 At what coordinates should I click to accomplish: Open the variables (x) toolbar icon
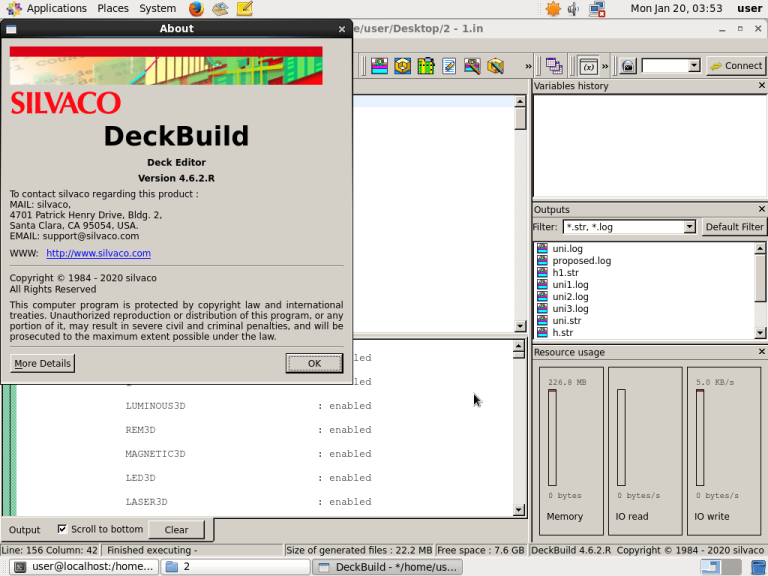[x=588, y=66]
